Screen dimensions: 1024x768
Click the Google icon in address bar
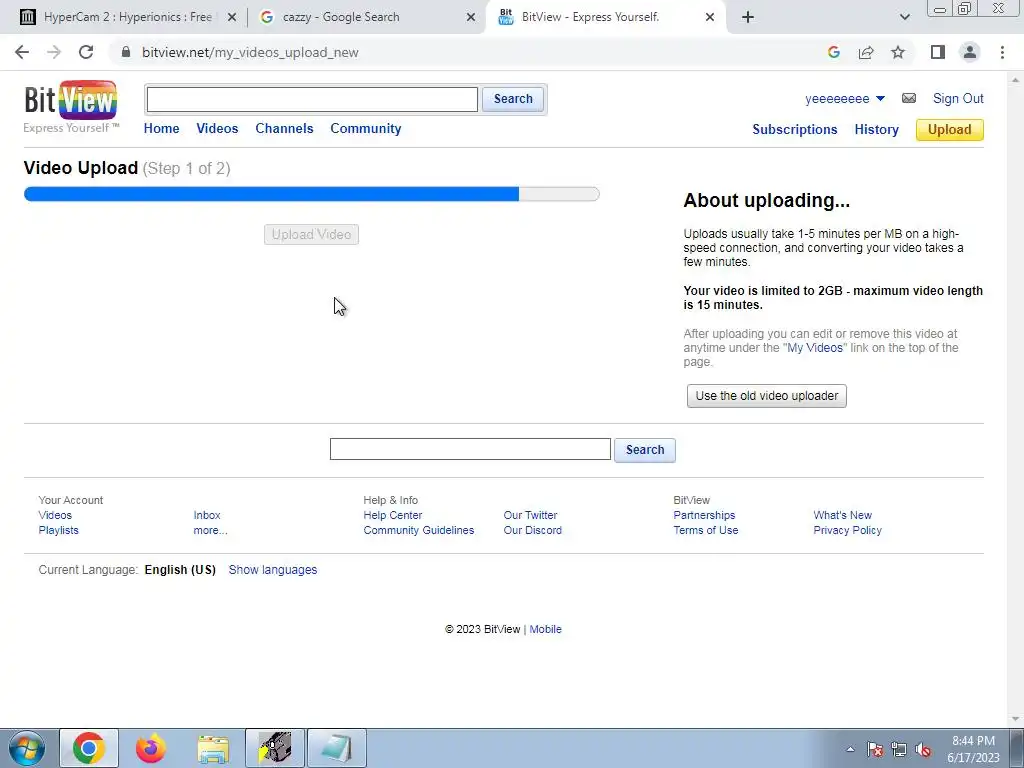coord(833,52)
